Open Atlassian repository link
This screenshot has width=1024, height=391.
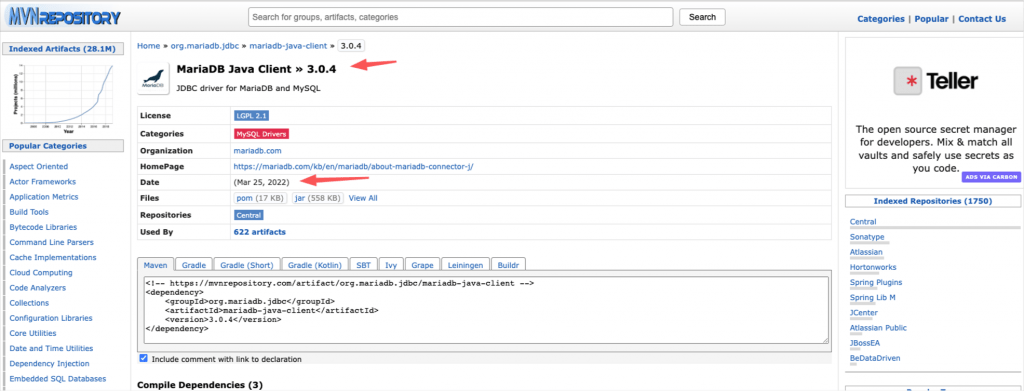[x=866, y=252]
